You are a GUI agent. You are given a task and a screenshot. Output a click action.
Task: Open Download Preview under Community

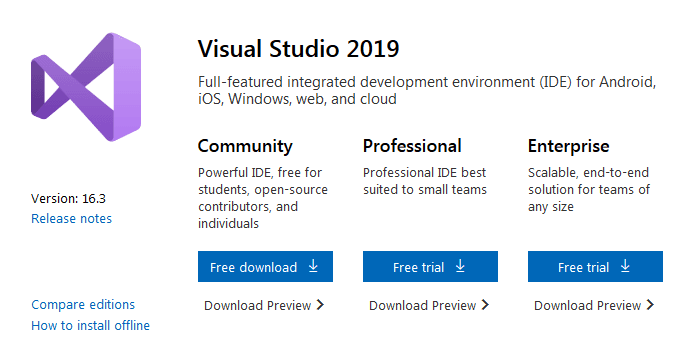point(264,305)
